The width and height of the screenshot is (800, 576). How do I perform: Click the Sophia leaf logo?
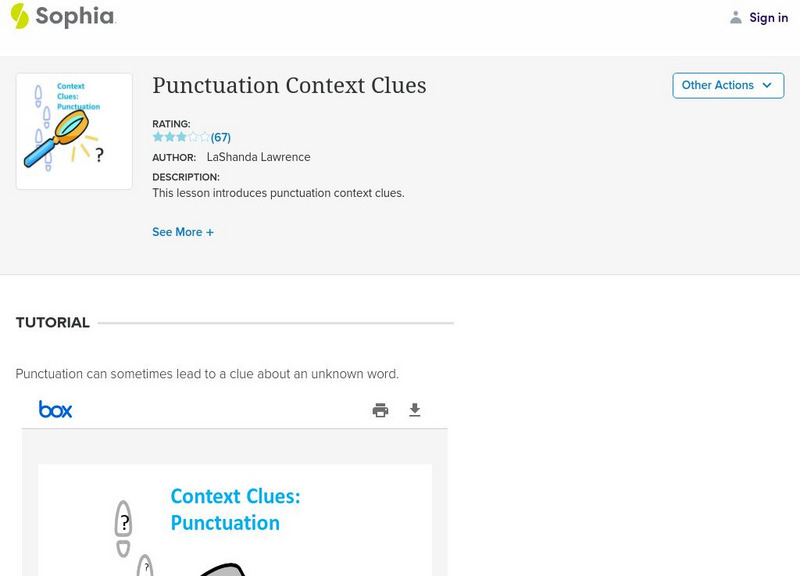[20, 16]
